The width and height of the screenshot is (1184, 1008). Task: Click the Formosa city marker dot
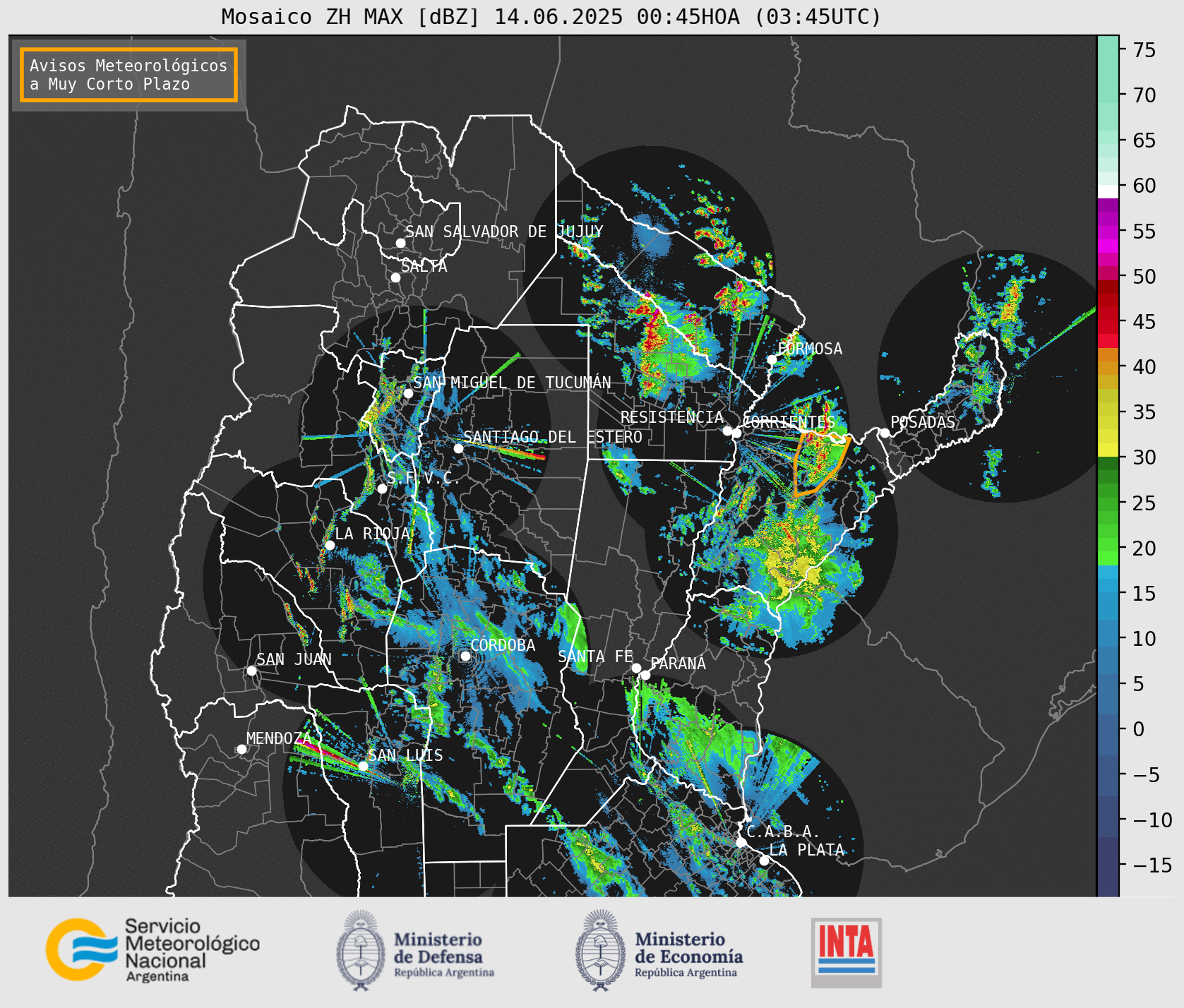[772, 359]
